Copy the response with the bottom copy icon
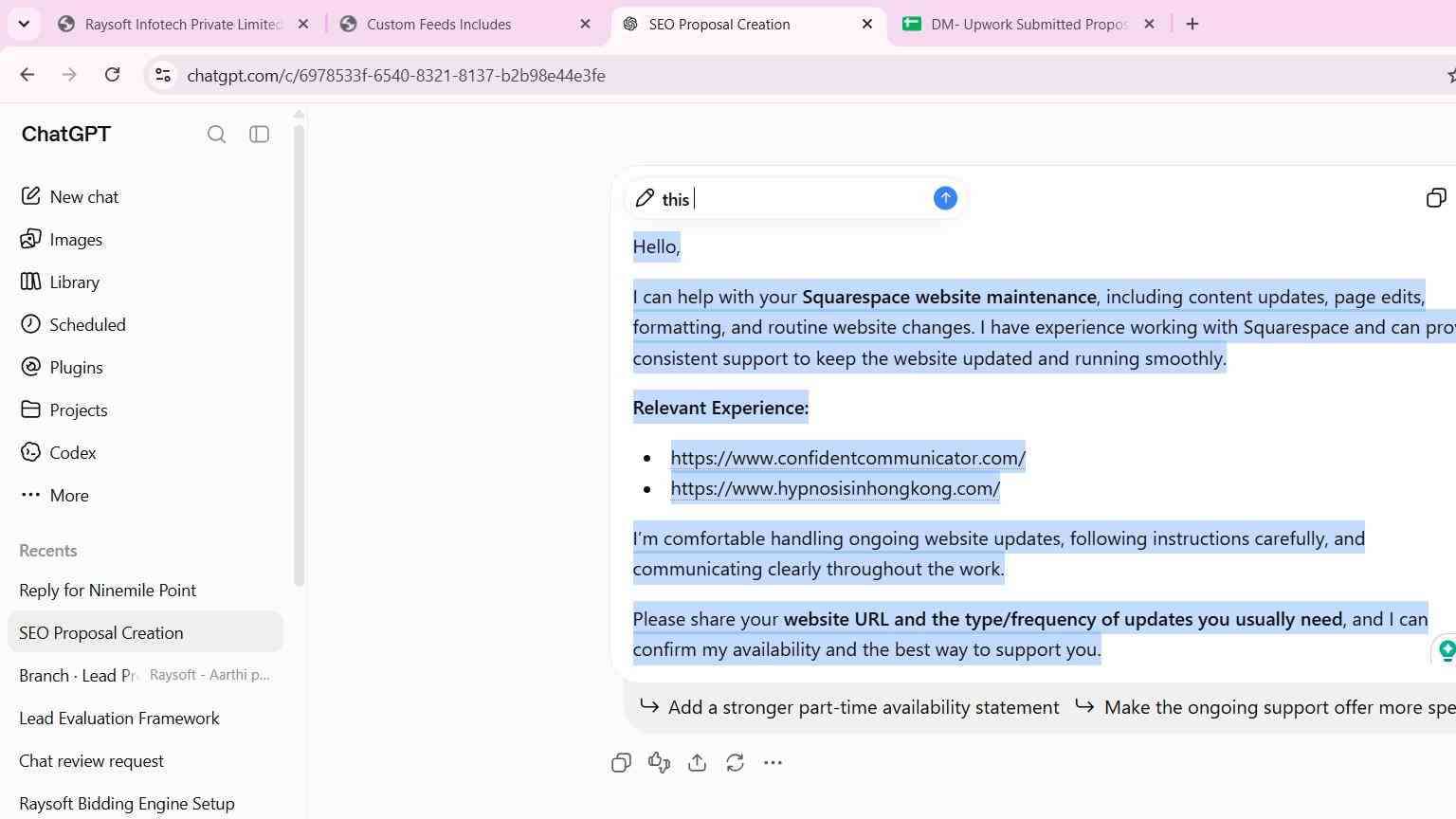The width and height of the screenshot is (1456, 819). point(621,763)
